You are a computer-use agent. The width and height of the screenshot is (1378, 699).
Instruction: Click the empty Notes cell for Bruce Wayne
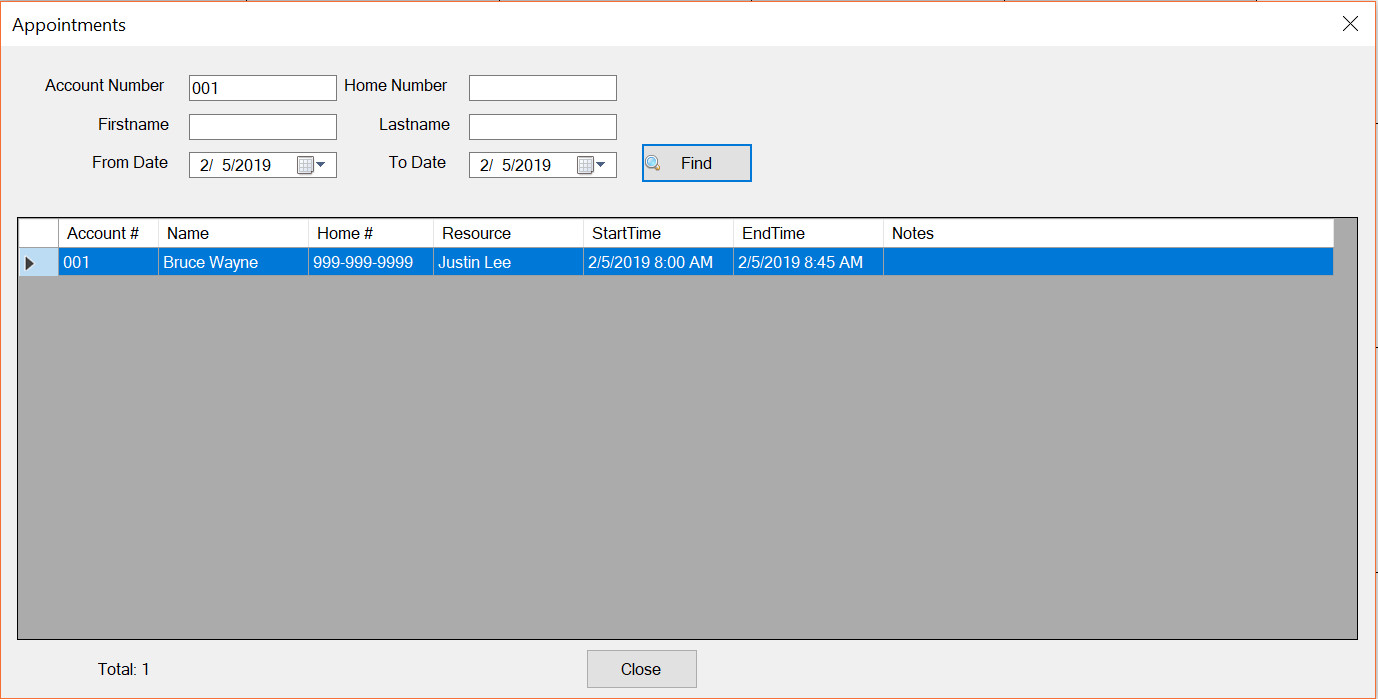(x=1108, y=262)
